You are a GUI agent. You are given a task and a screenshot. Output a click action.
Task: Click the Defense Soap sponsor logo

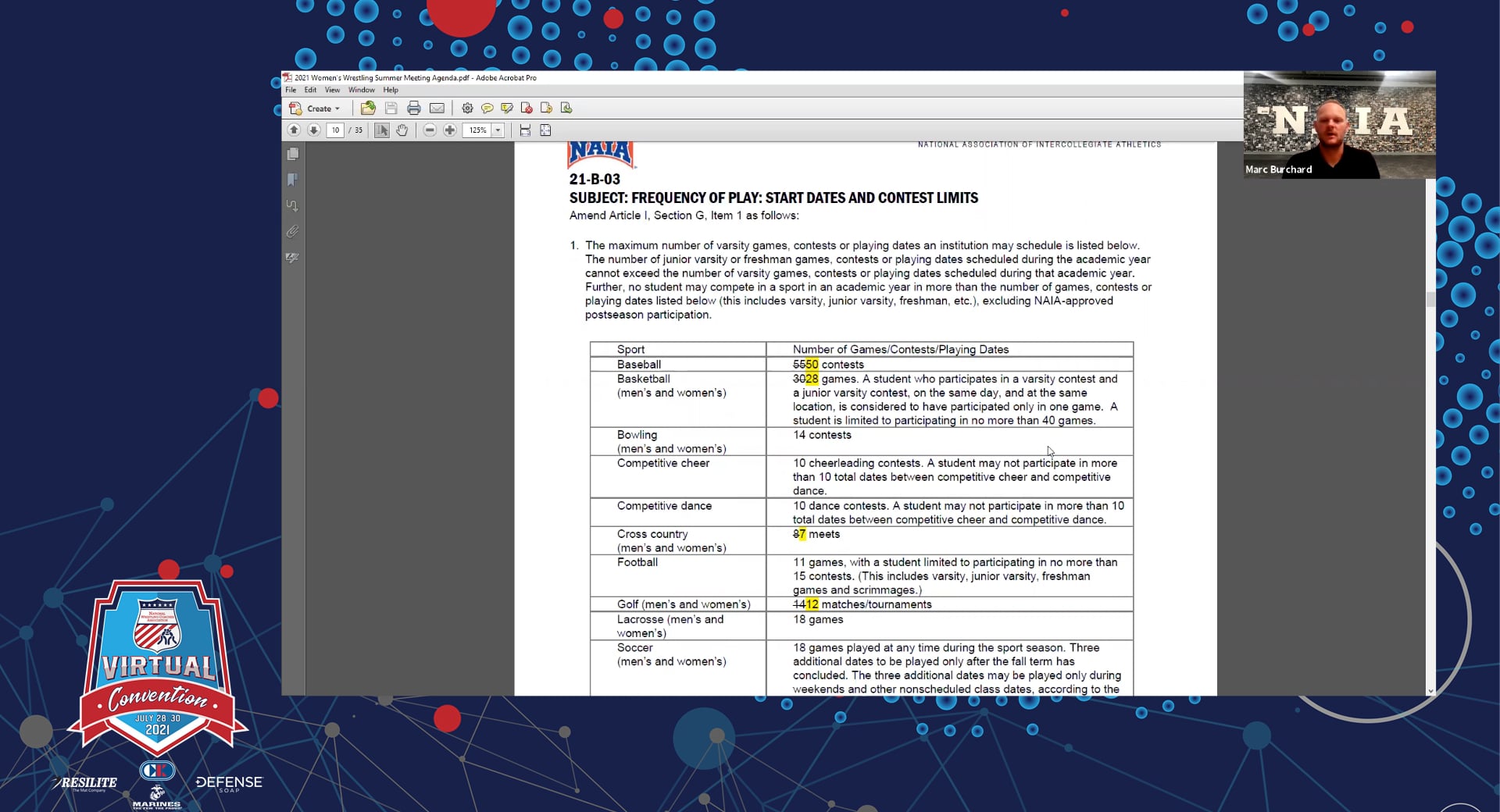(229, 783)
